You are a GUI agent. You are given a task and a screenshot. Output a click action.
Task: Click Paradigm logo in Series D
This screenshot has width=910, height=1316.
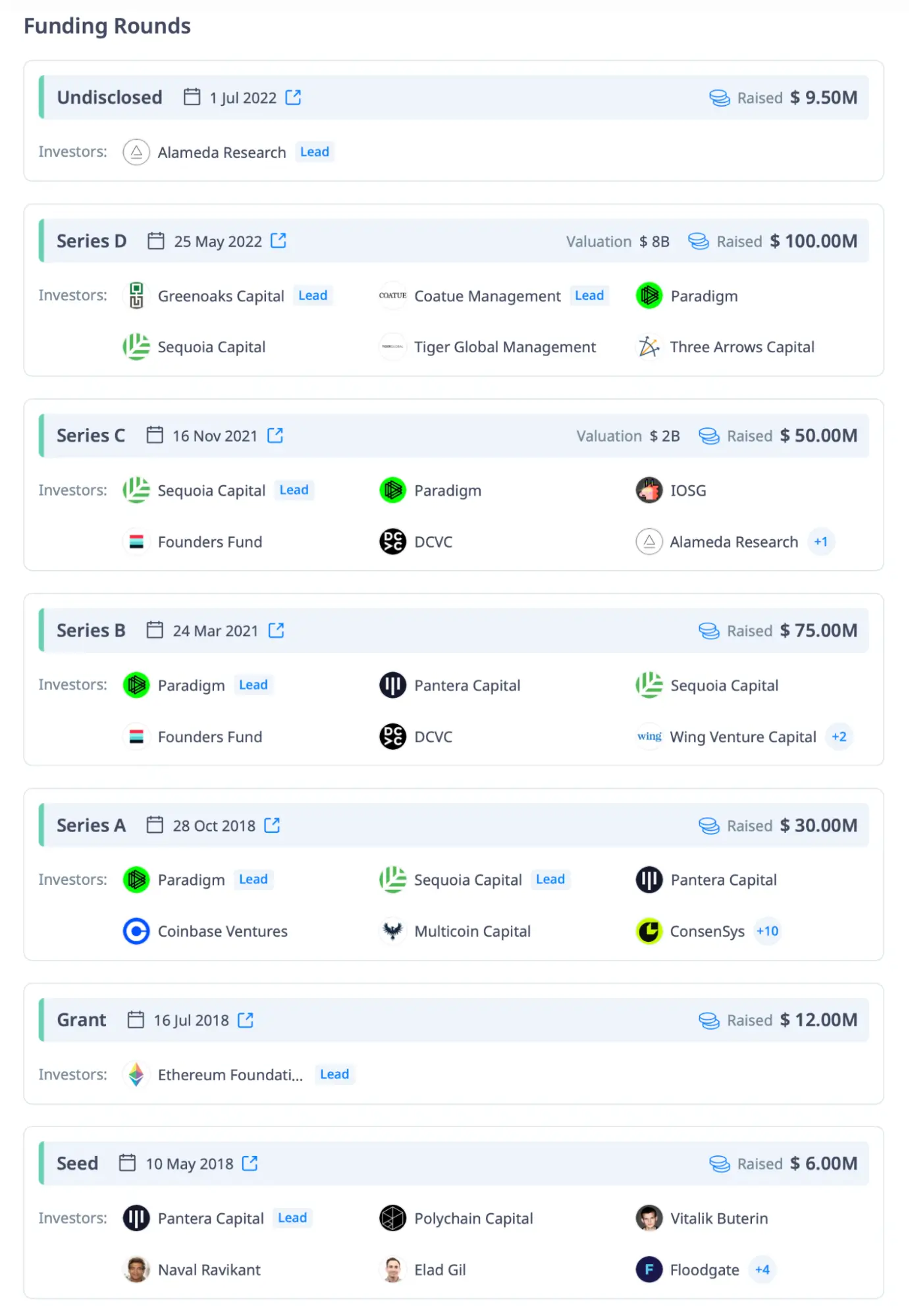click(649, 296)
